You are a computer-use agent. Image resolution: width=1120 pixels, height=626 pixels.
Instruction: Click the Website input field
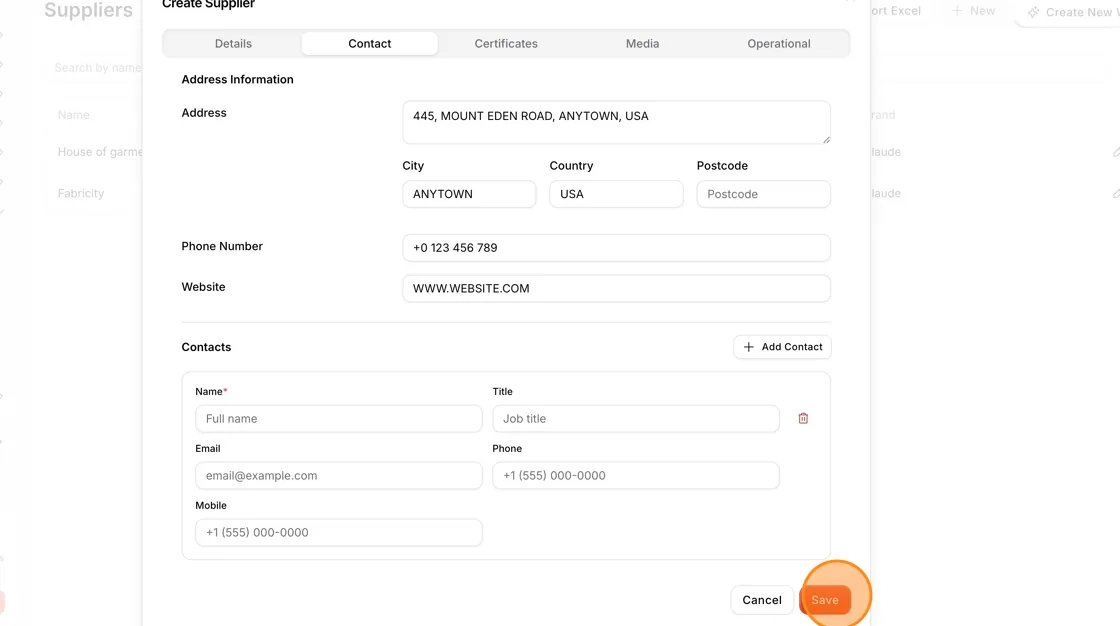(616, 289)
